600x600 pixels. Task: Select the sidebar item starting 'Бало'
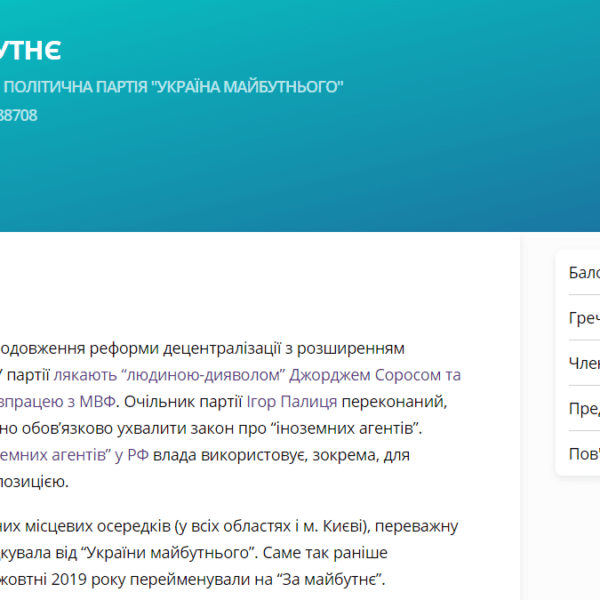point(584,273)
